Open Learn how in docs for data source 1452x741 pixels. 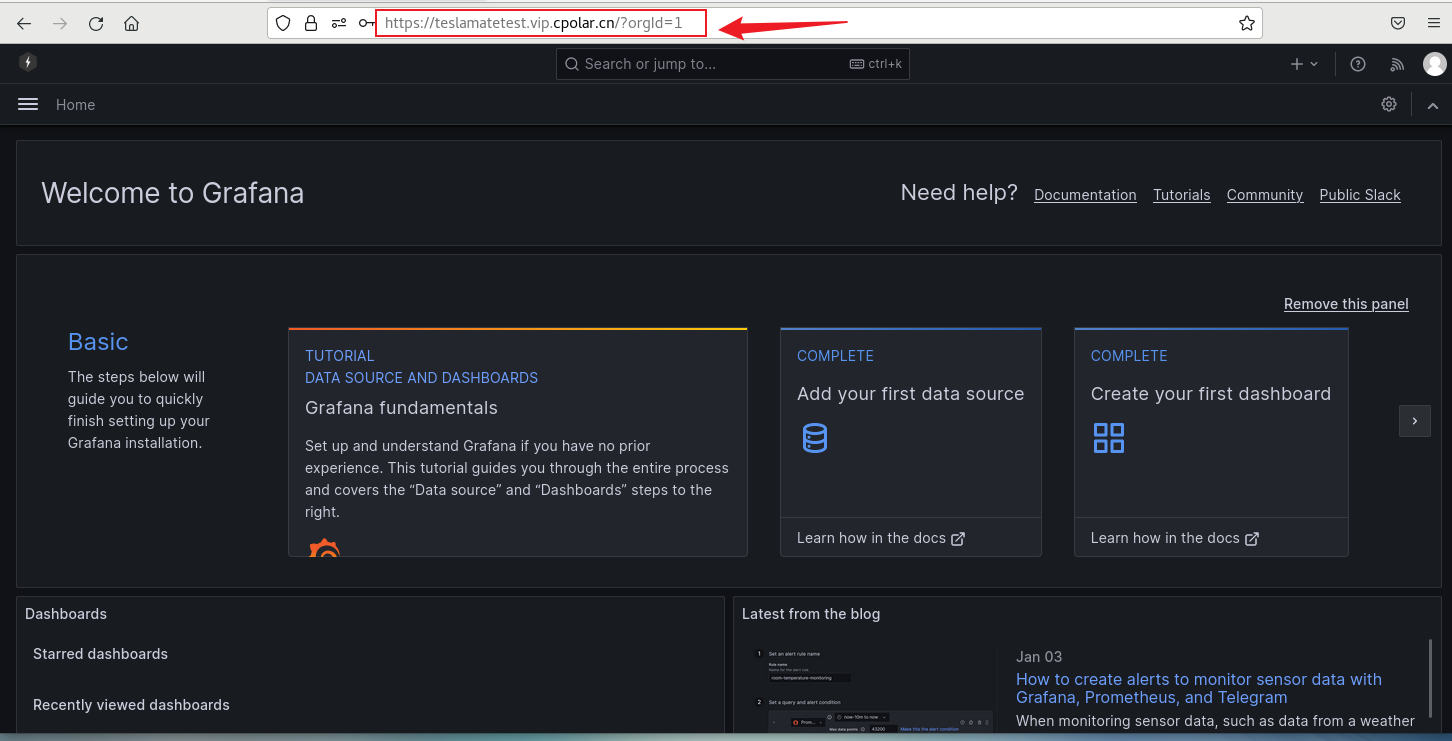coord(881,538)
